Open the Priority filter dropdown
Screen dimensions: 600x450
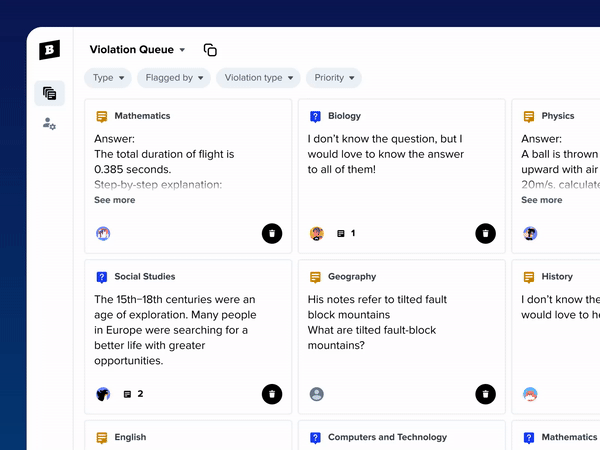(334, 78)
